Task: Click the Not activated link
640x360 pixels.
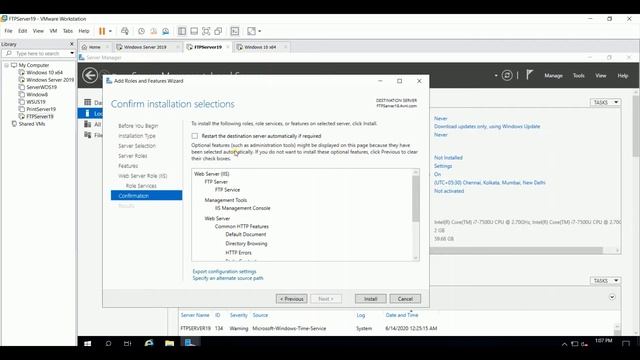Action: pyautogui.click(x=449, y=191)
